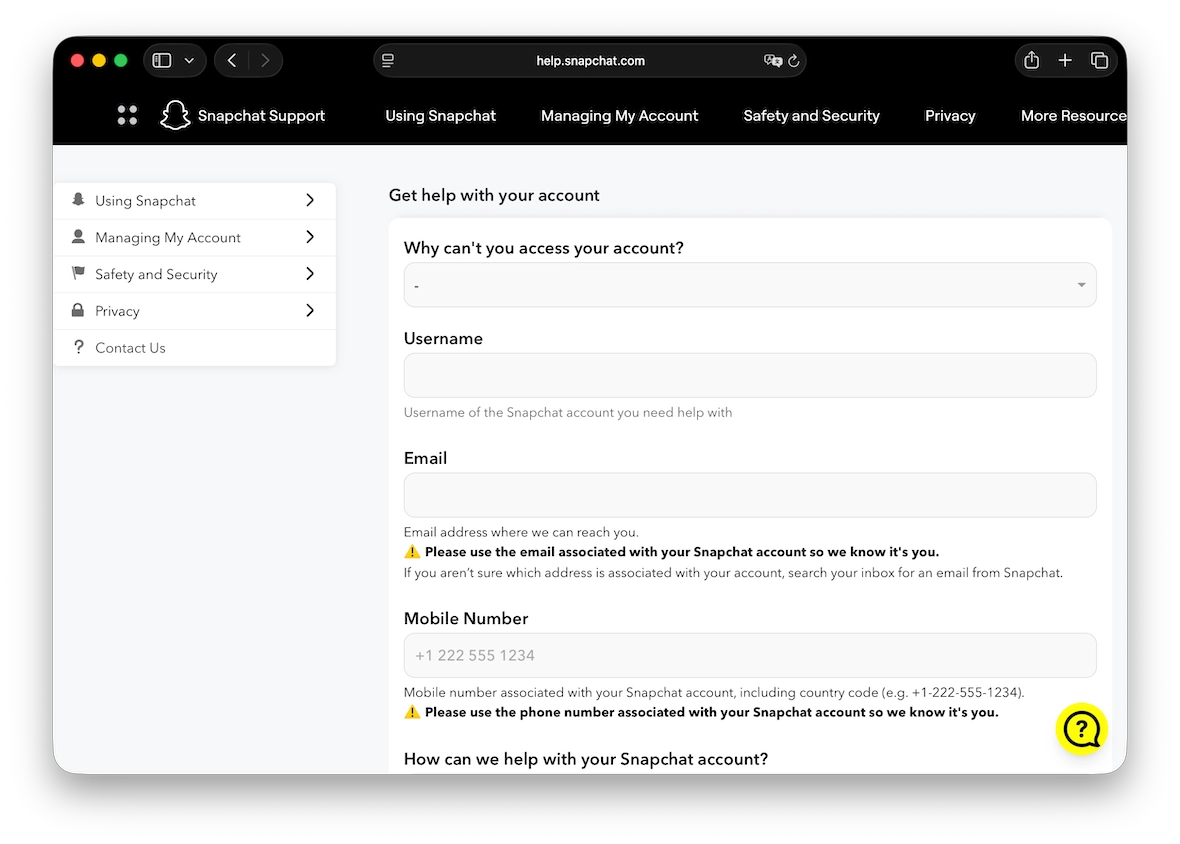This screenshot has width=1180, height=844.
Task: Click the translate icon in address bar
Action: pos(773,61)
